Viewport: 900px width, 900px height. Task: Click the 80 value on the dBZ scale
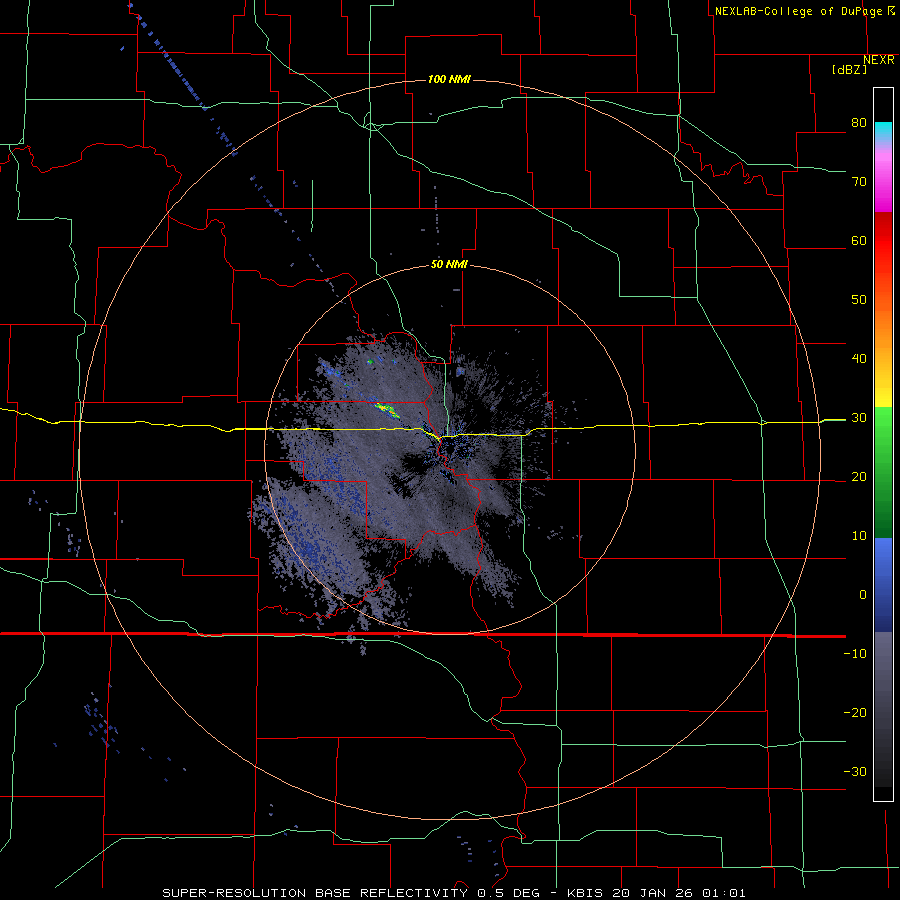coord(859,122)
